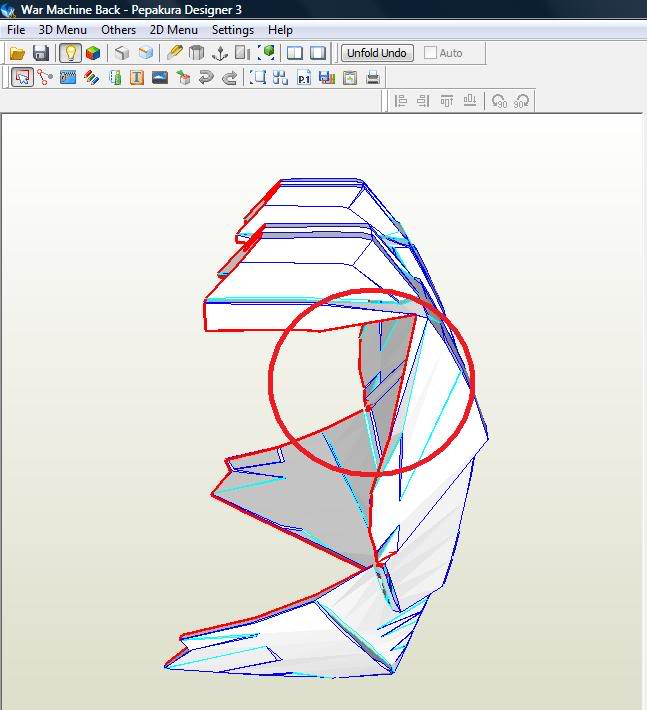Screen dimensions: 647x710
Task: Open the Settings menu
Action: [x=233, y=30]
